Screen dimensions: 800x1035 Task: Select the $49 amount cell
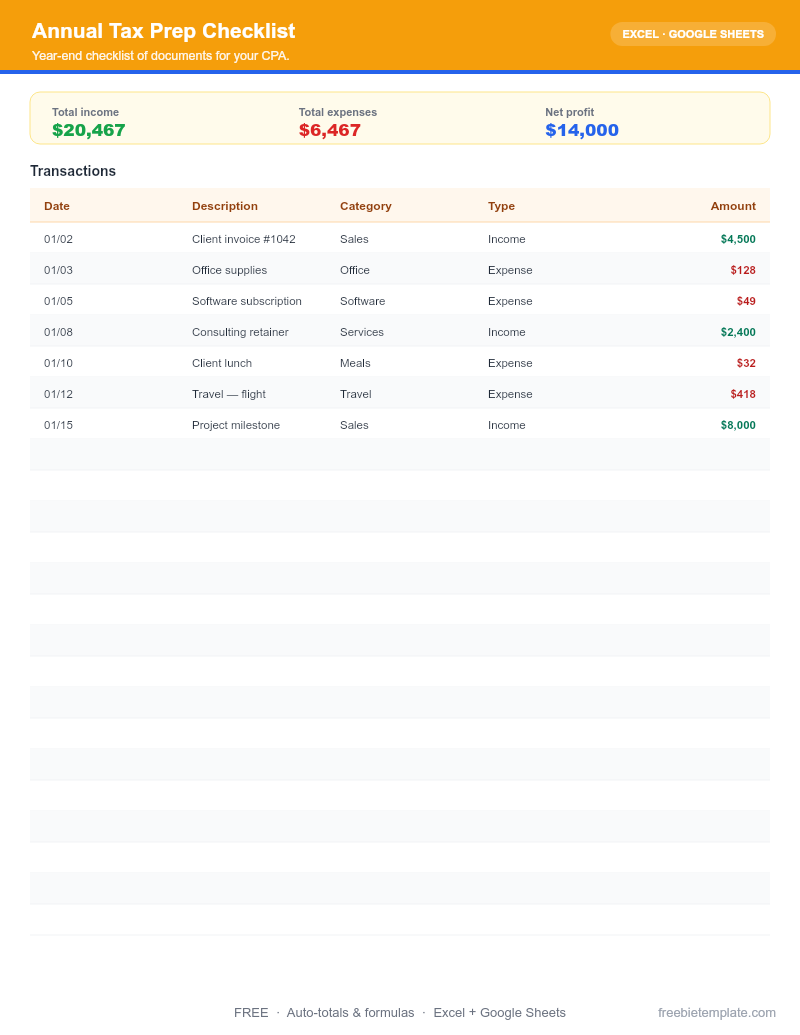click(746, 301)
